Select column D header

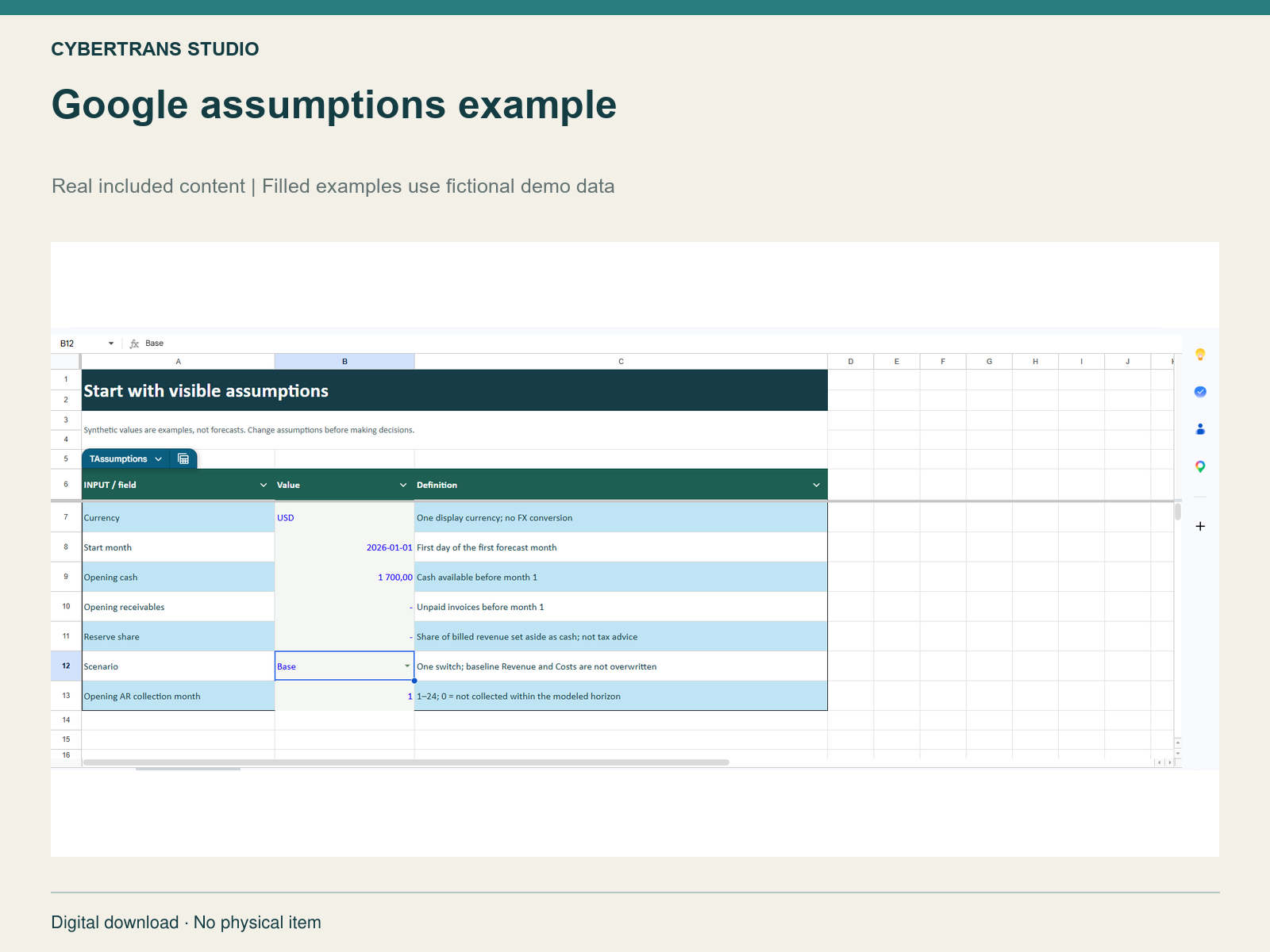[851, 361]
